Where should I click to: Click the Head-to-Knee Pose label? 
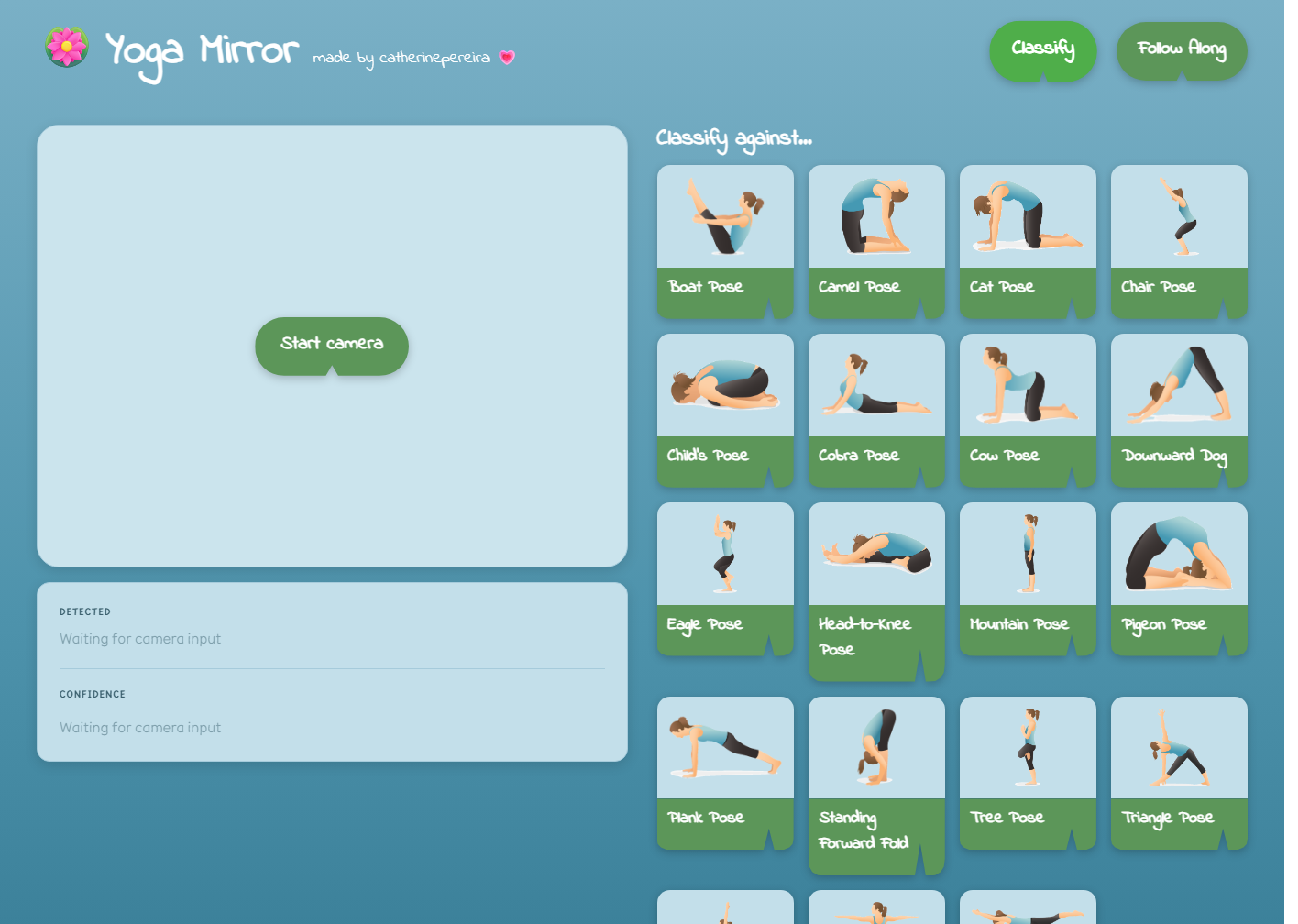tap(864, 637)
